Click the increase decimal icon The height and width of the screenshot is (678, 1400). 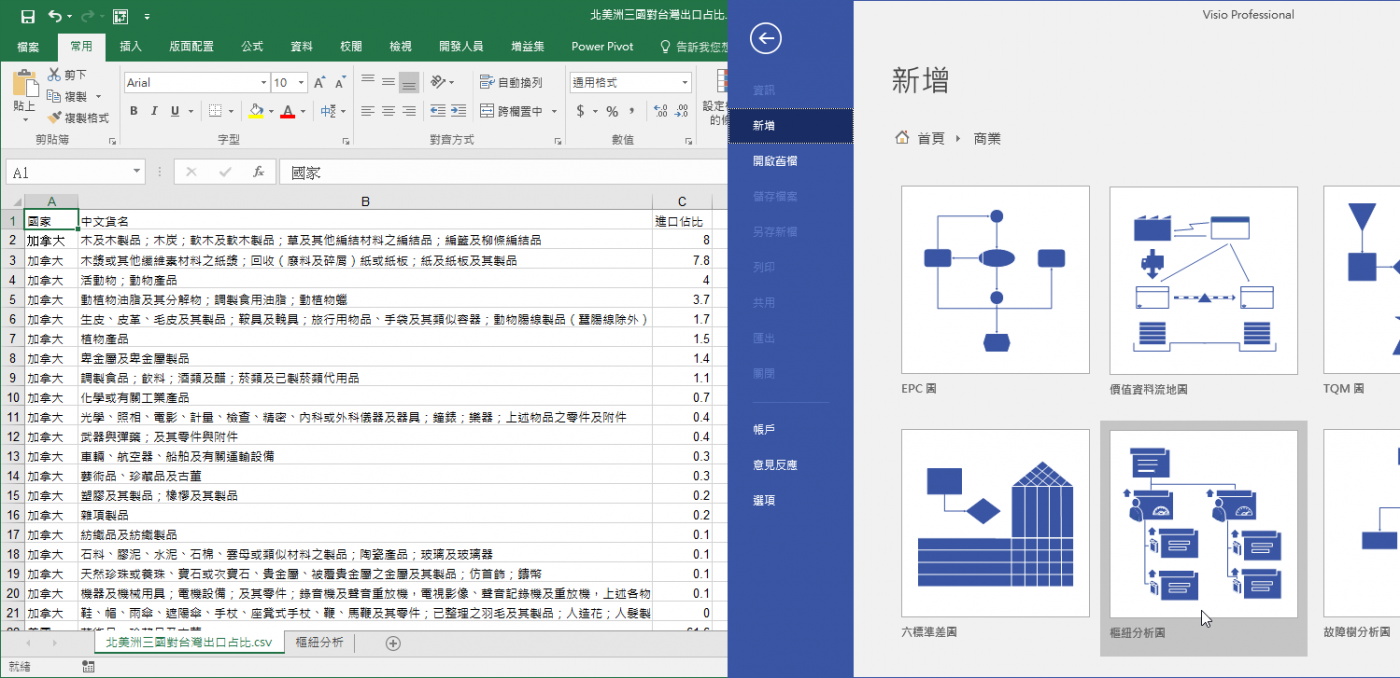coord(661,111)
